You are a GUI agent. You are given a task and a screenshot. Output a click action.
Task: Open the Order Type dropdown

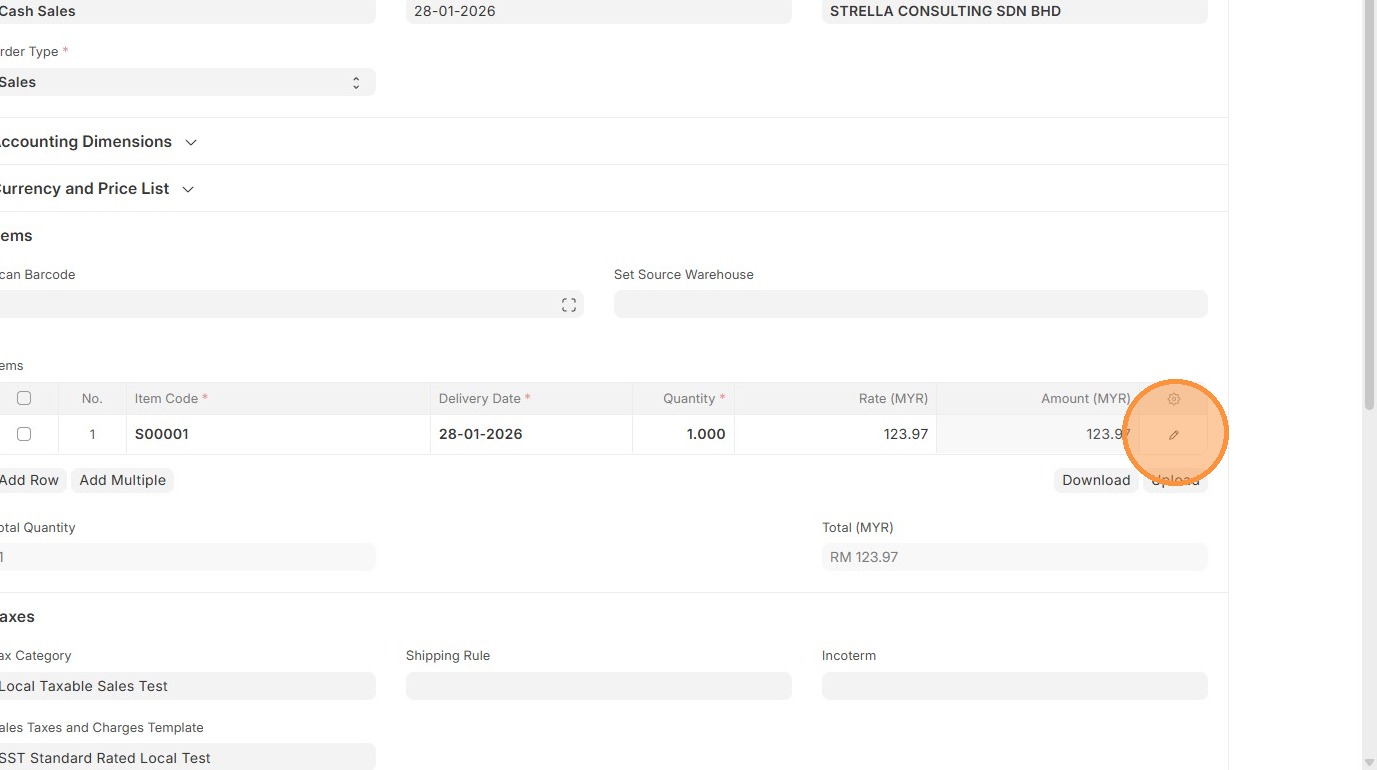click(x=185, y=82)
